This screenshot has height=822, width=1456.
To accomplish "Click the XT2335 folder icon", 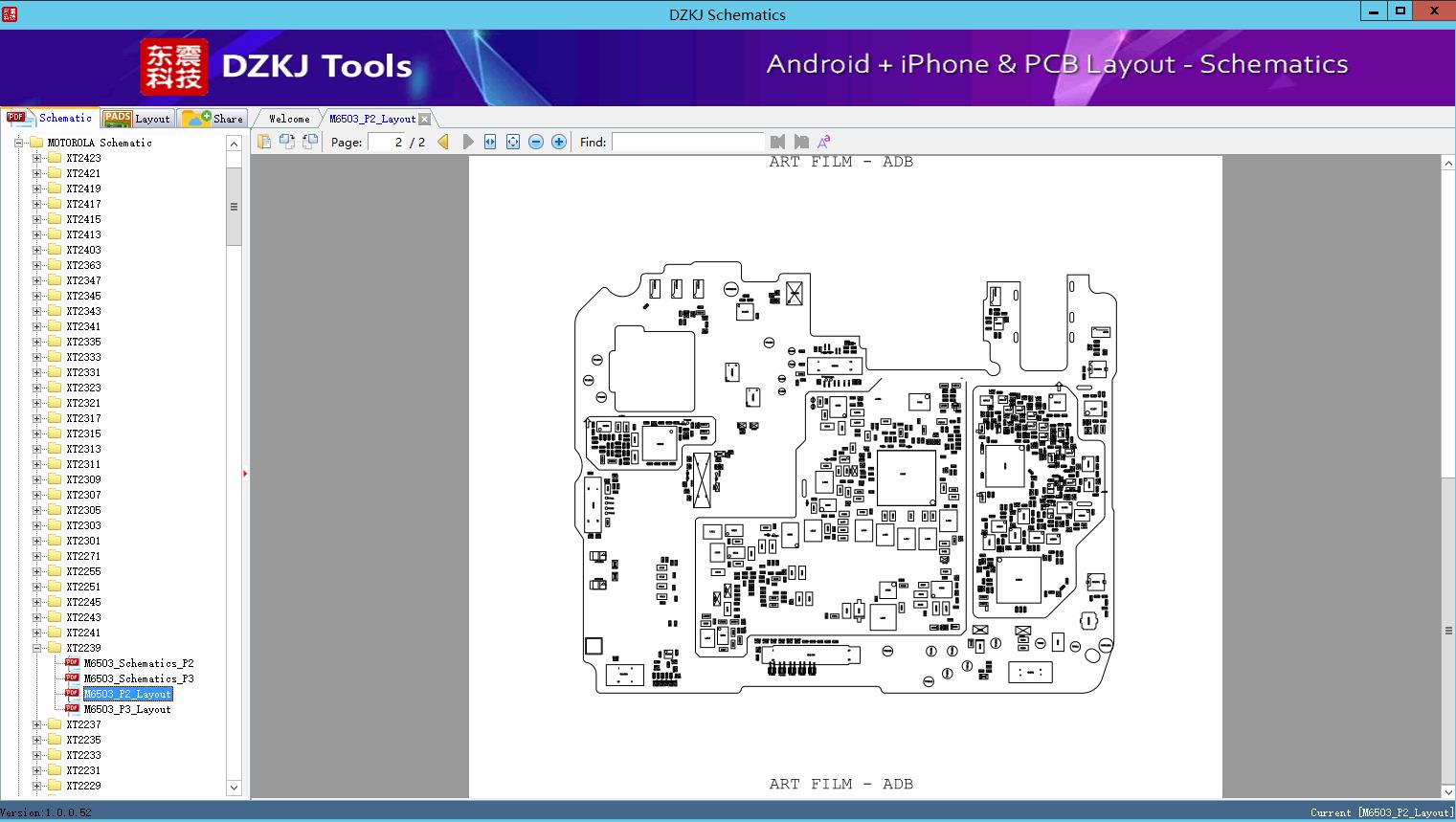I will 55,342.
